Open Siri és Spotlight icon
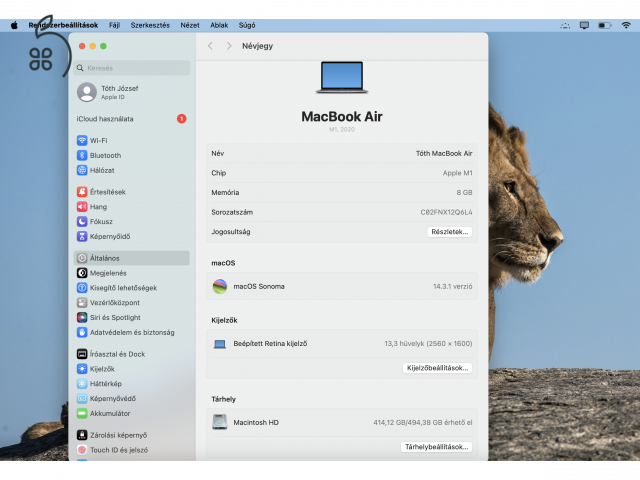 [x=82, y=318]
